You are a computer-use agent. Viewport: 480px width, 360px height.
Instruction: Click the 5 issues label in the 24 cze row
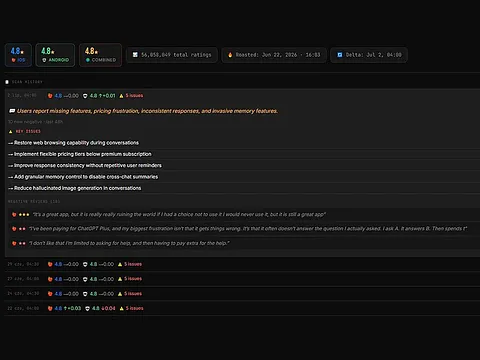133,293
